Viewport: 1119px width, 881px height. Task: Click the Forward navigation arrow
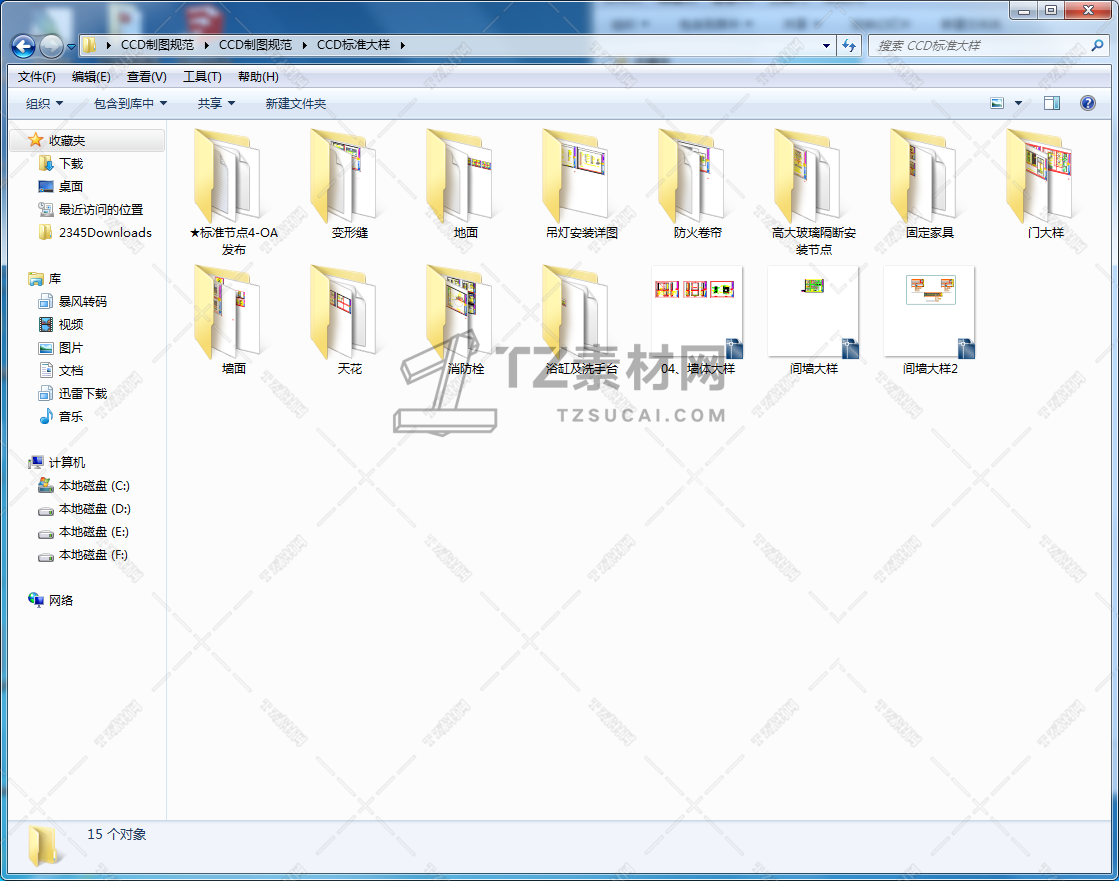[51, 46]
